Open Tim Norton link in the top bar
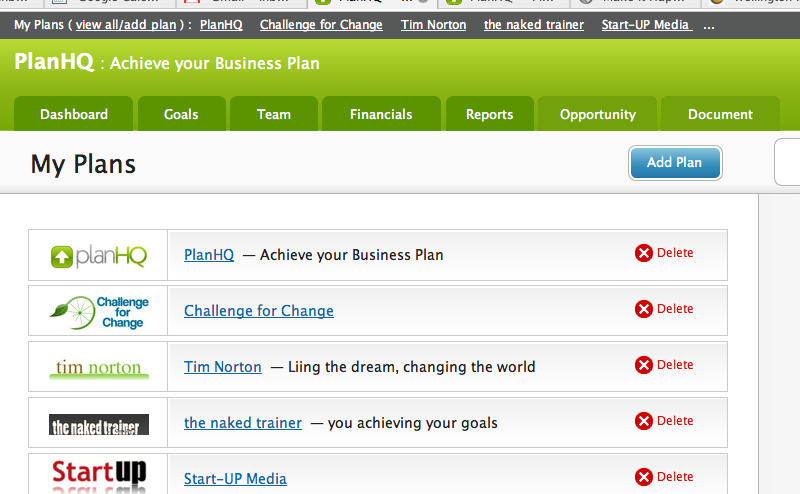This screenshot has height=494, width=800. [433, 24]
